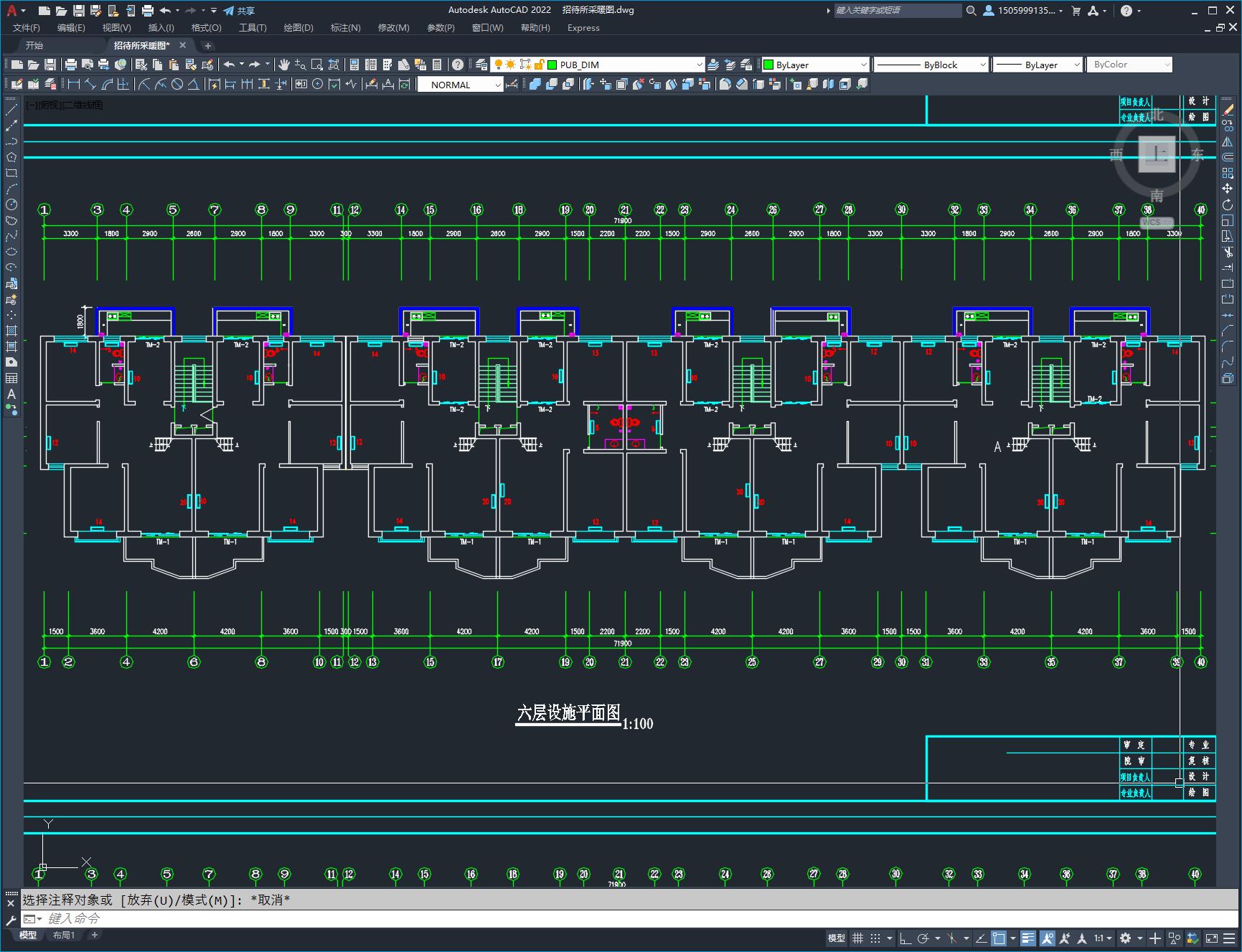
Task: Toggle snap mode dots in status bar
Action: (x=875, y=938)
